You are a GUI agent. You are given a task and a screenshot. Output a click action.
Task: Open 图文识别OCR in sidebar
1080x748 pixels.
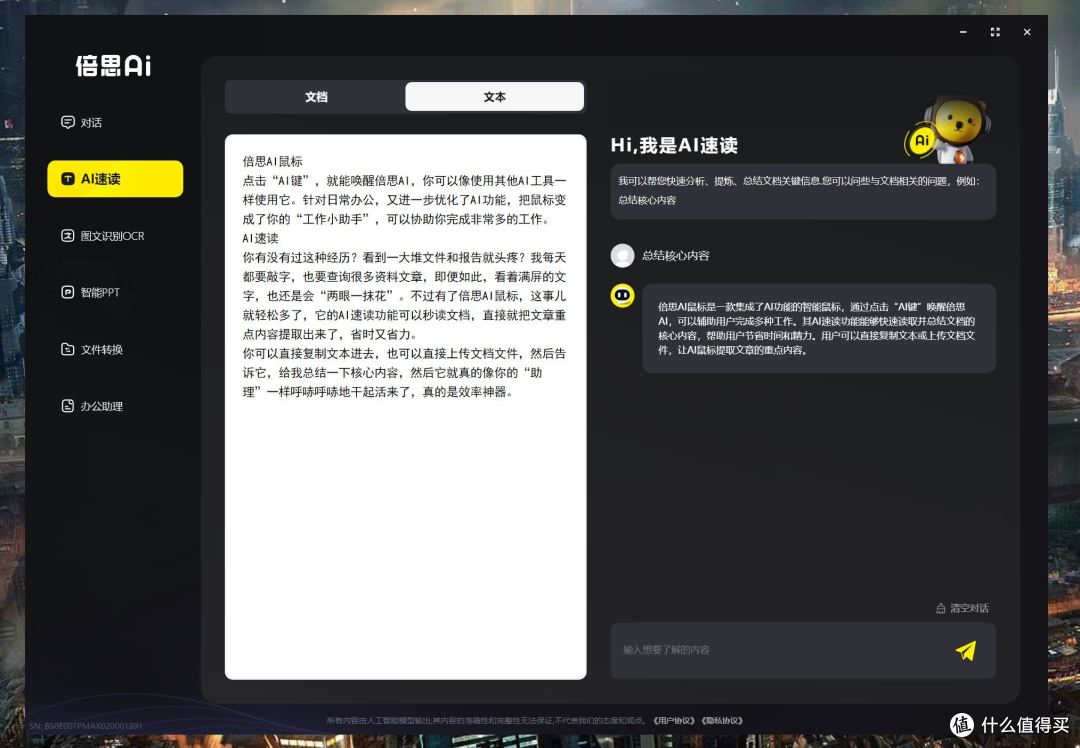click(103, 236)
